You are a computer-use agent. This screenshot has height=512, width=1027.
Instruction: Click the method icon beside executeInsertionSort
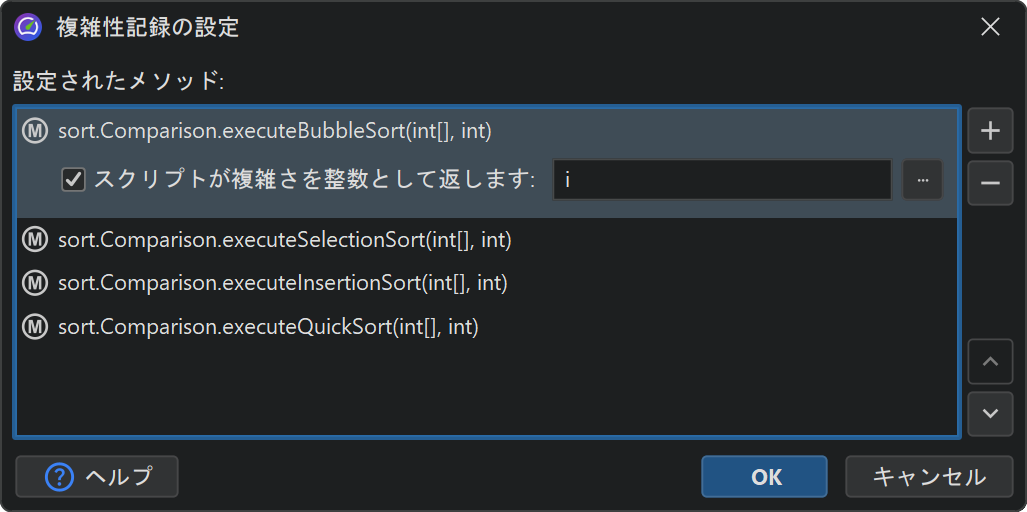click(36, 283)
